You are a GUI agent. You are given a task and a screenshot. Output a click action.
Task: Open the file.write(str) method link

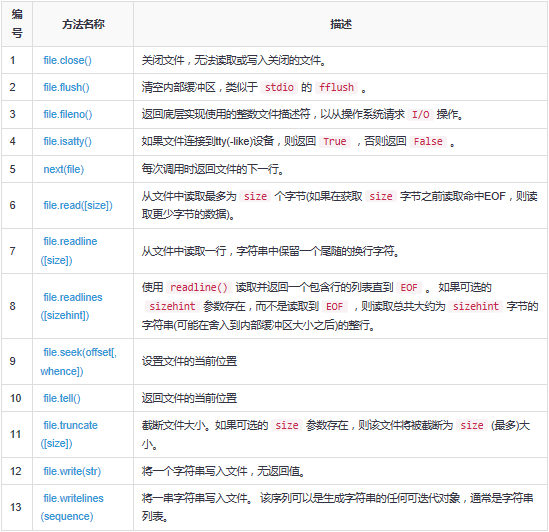pos(72,471)
